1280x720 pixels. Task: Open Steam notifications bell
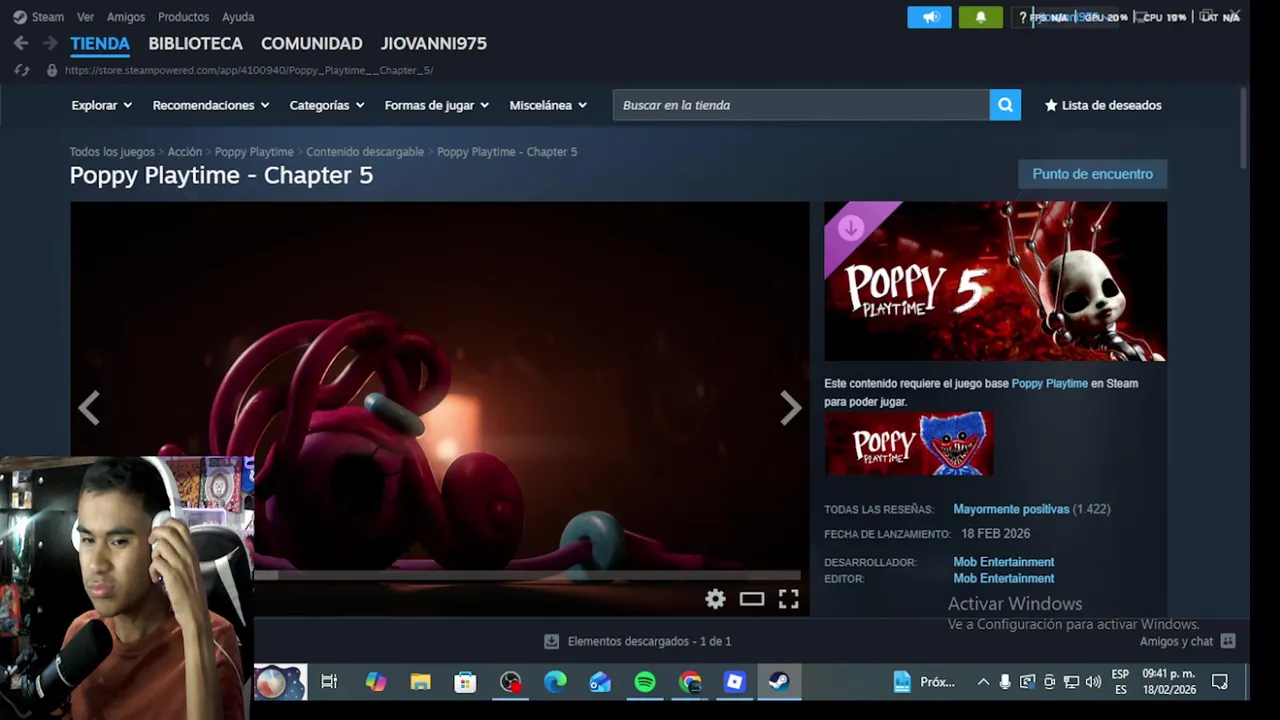(980, 17)
